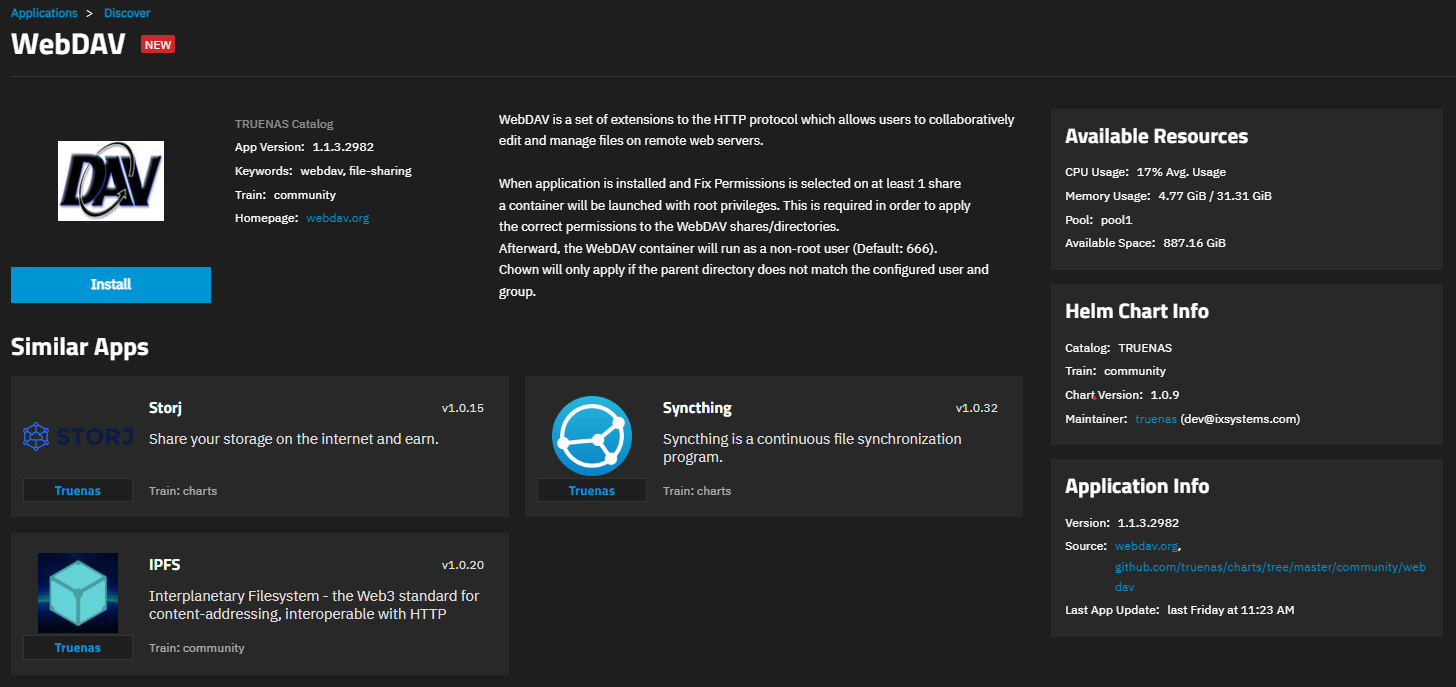Click the Fix Permissions explanation paragraph
Viewport: 1456px width, 687px height.
click(x=745, y=238)
